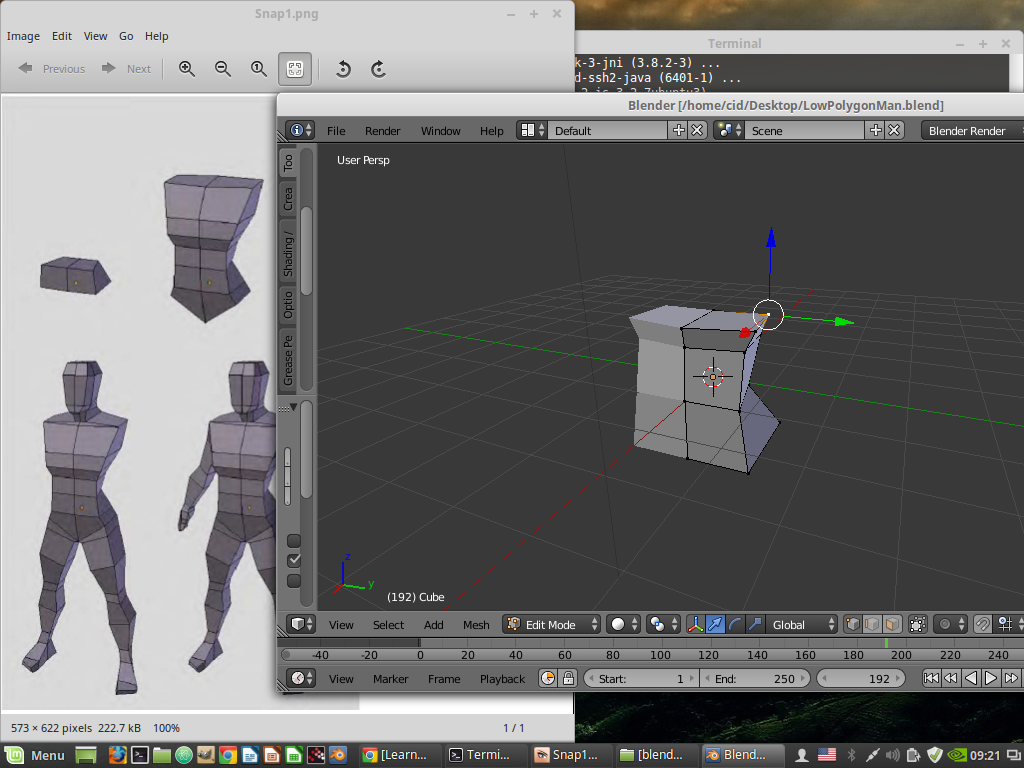The width and height of the screenshot is (1024, 768).
Task: Play the animation forward
Action: 991,679
